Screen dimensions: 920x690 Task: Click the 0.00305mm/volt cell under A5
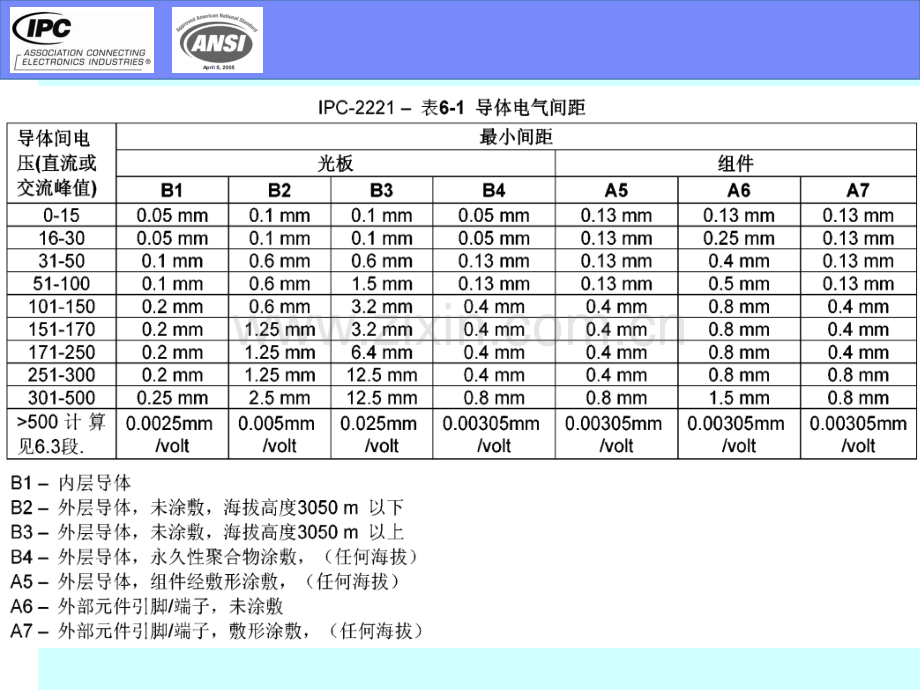point(617,434)
